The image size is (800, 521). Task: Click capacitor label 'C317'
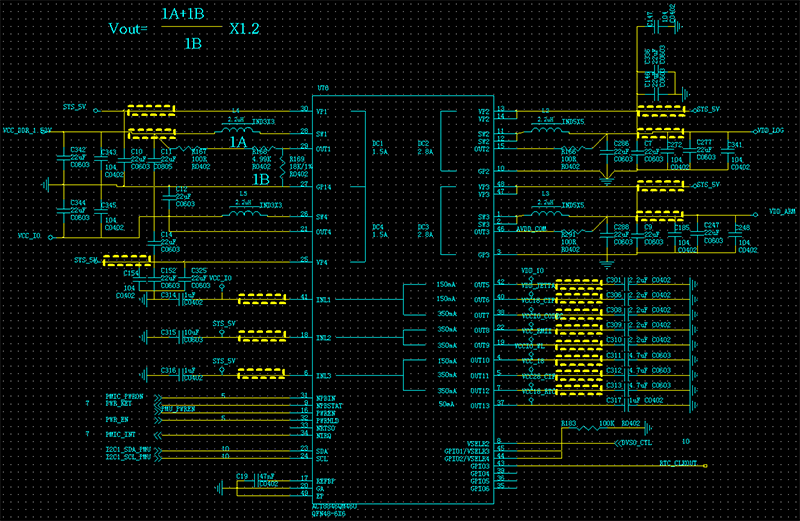[614, 401]
